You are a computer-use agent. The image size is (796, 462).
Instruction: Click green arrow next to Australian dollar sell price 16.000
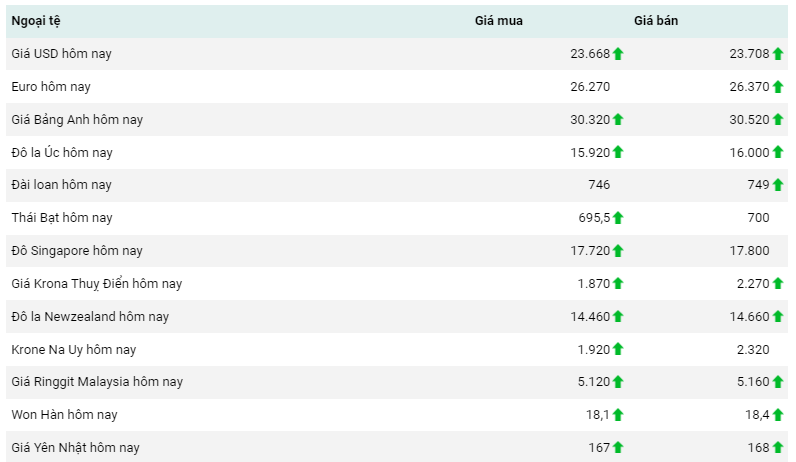(x=778, y=152)
